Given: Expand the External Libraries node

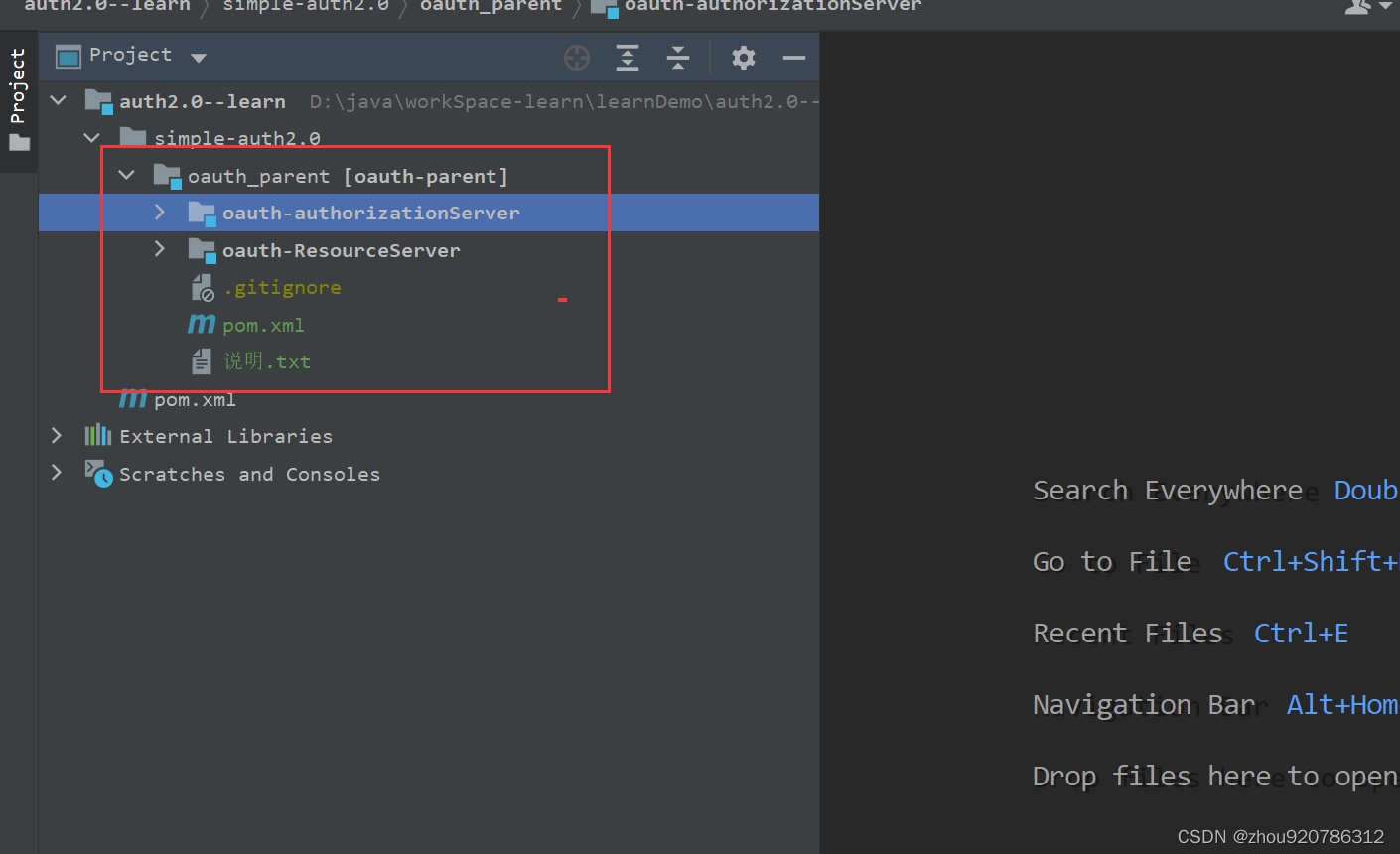Looking at the screenshot, I should point(57,435).
